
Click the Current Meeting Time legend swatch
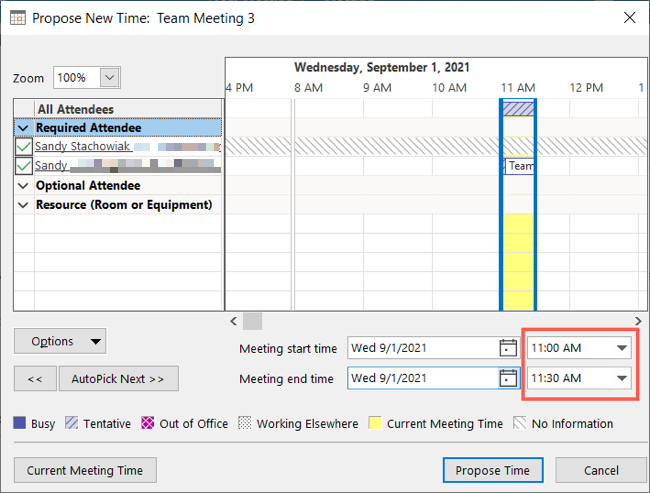375,424
